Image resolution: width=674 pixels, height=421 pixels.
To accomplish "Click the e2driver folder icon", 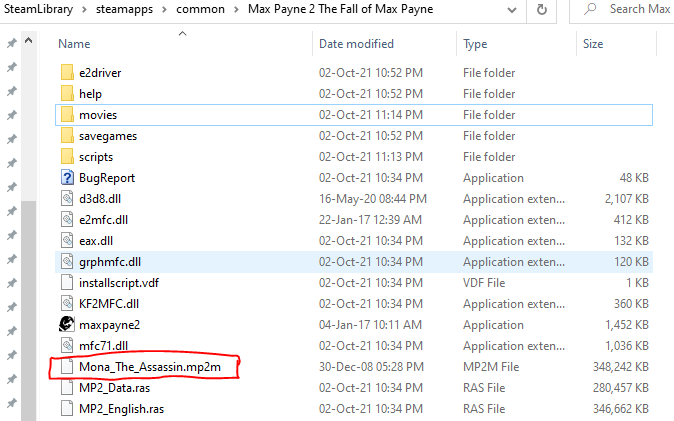I will (67, 73).
